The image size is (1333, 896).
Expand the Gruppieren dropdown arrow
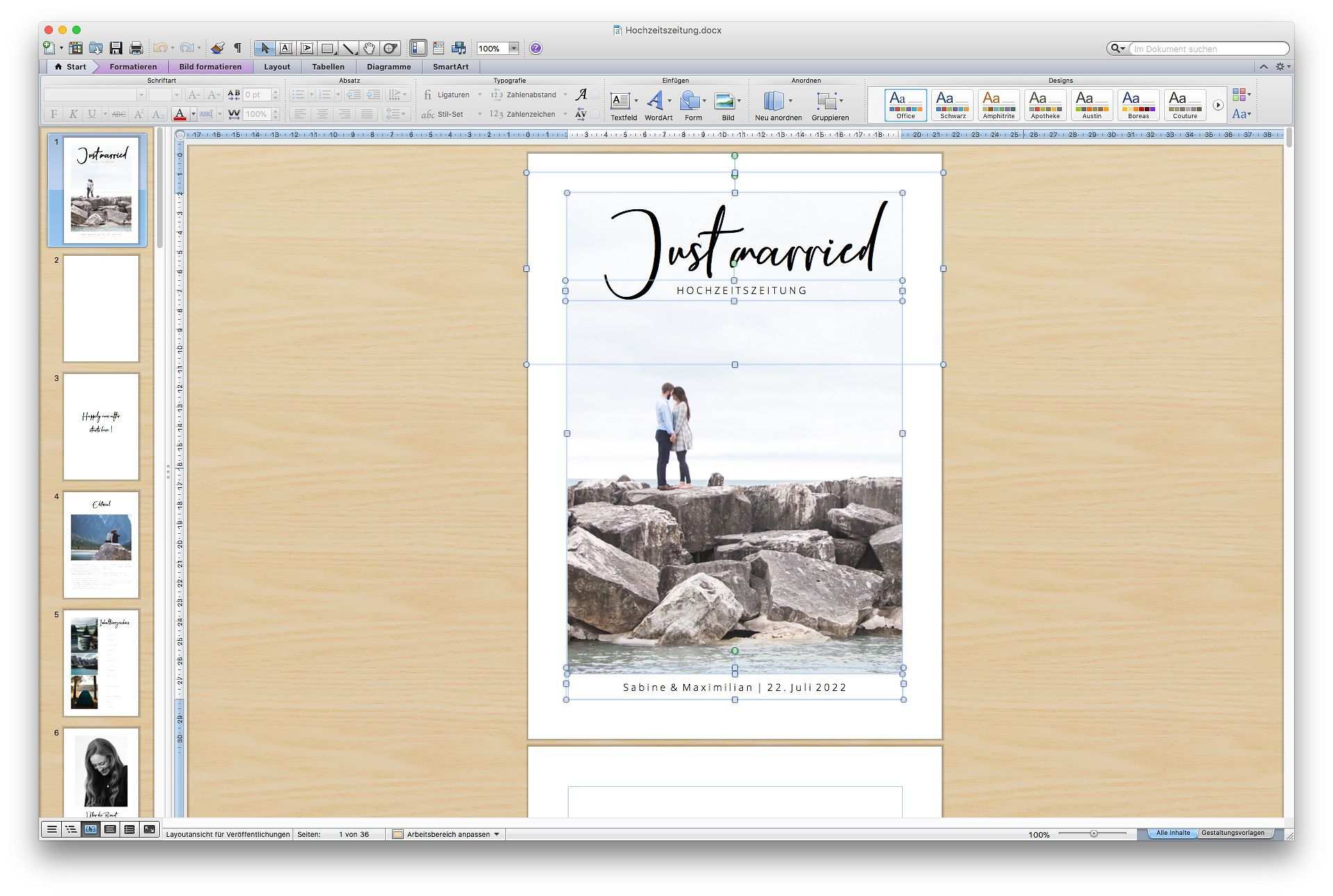[x=842, y=101]
